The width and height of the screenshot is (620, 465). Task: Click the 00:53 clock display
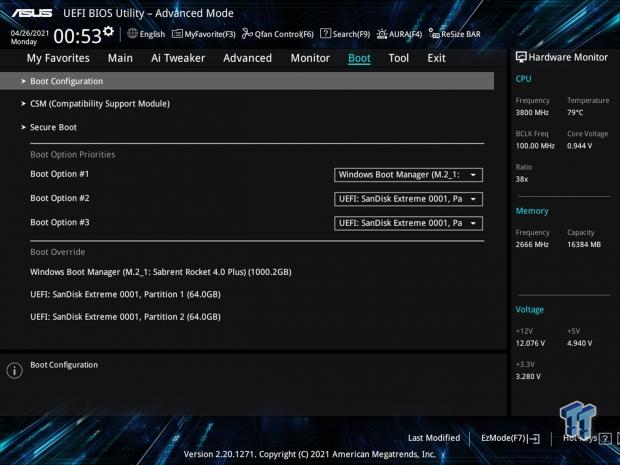pos(78,36)
